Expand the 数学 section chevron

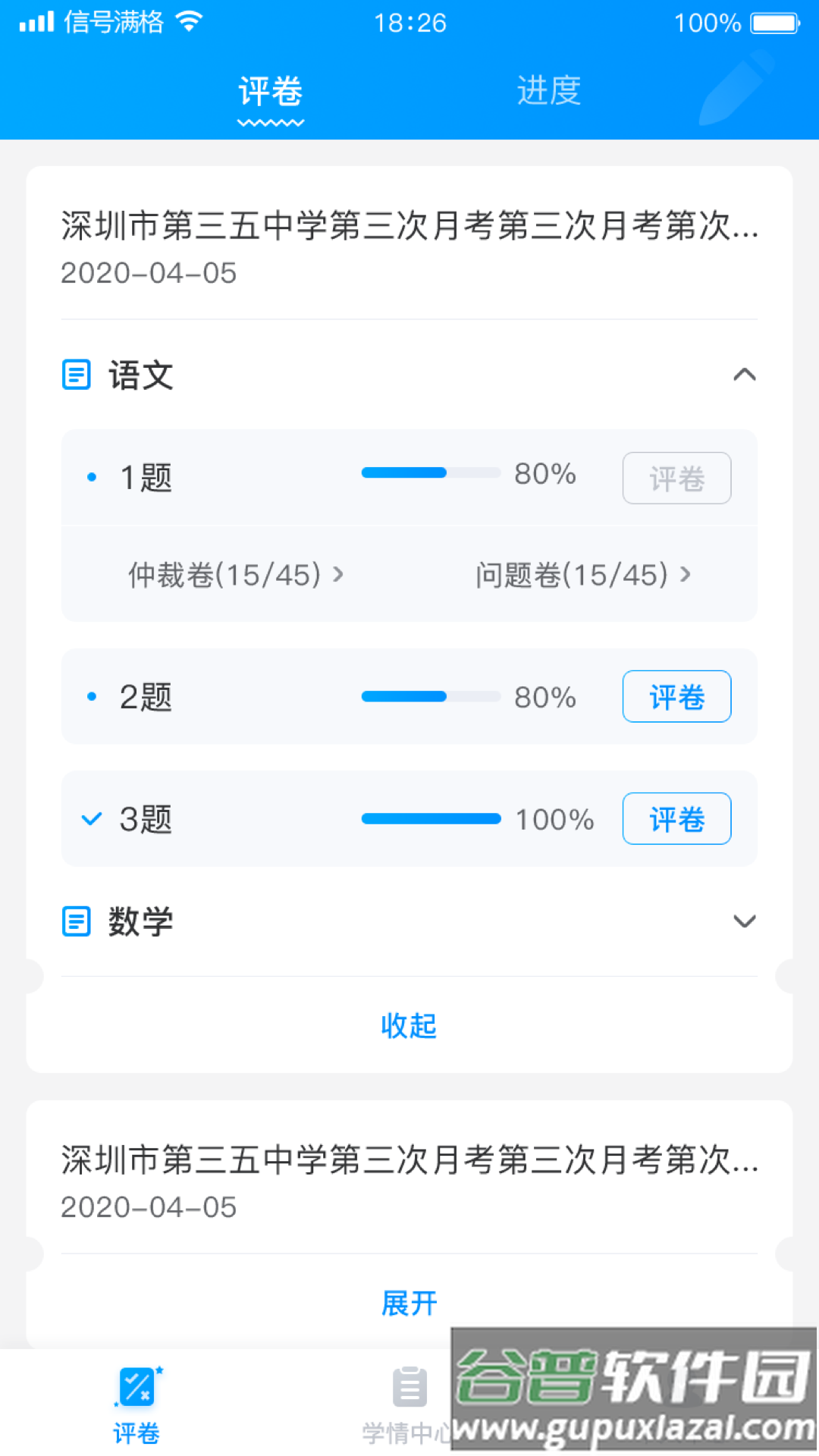point(744,921)
